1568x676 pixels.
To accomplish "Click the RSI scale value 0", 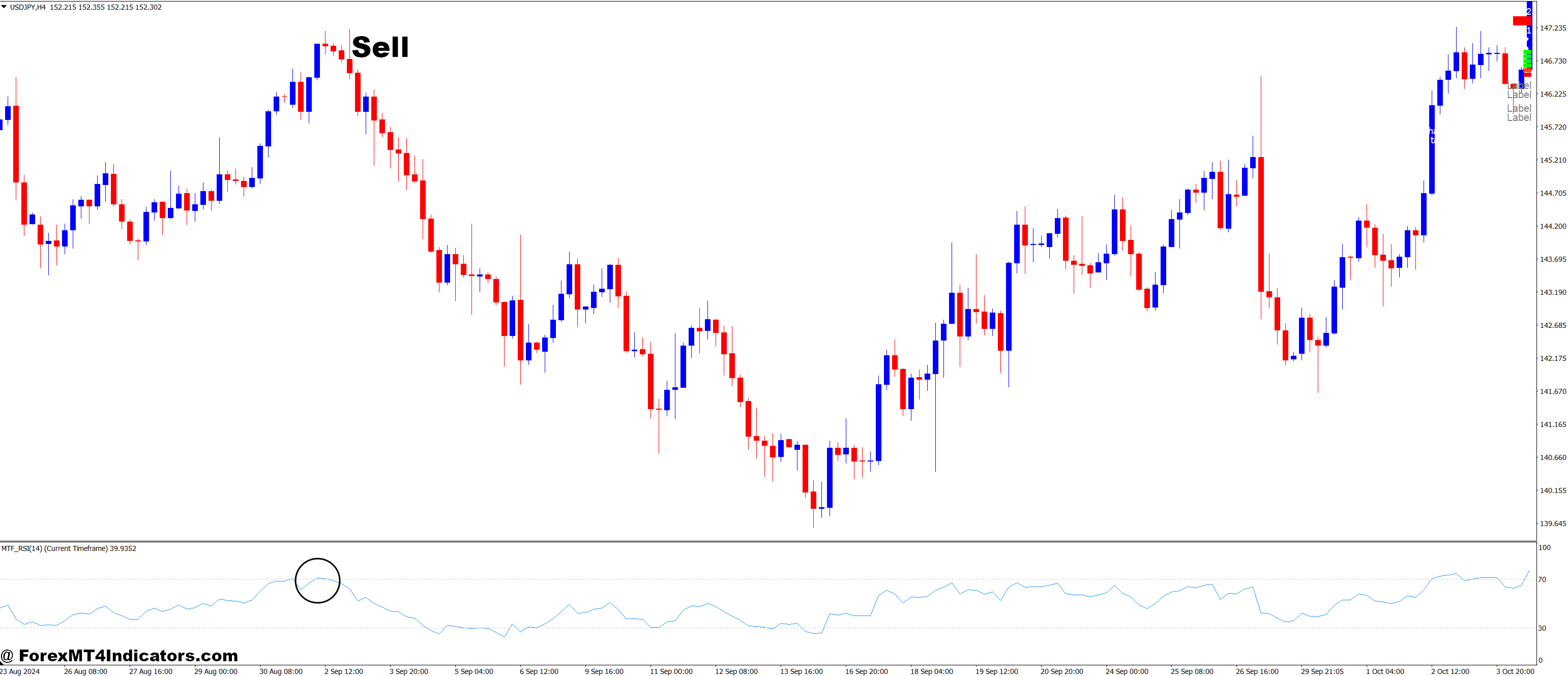I will coord(1541,661).
